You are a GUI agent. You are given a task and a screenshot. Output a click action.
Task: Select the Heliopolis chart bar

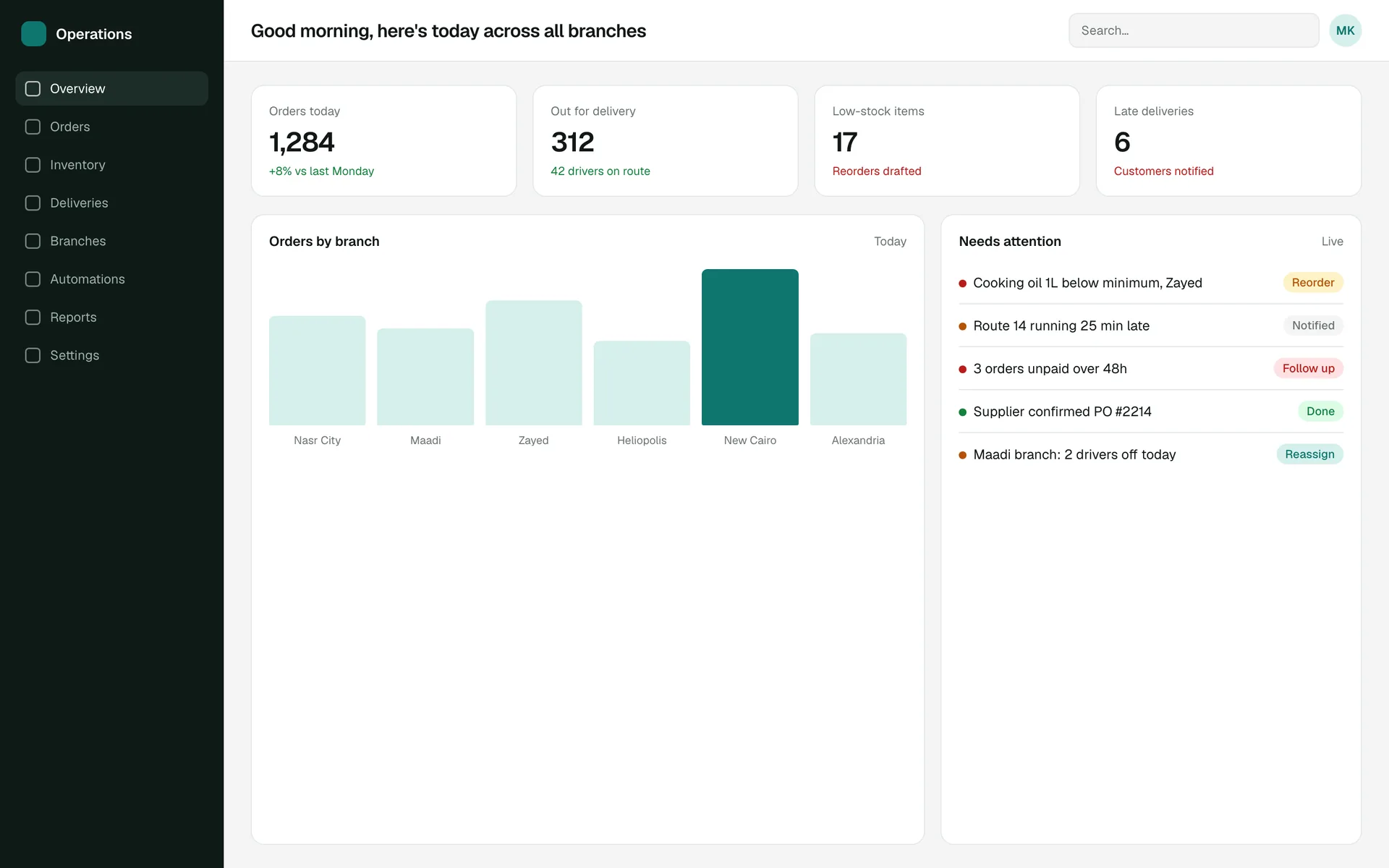coord(642,383)
